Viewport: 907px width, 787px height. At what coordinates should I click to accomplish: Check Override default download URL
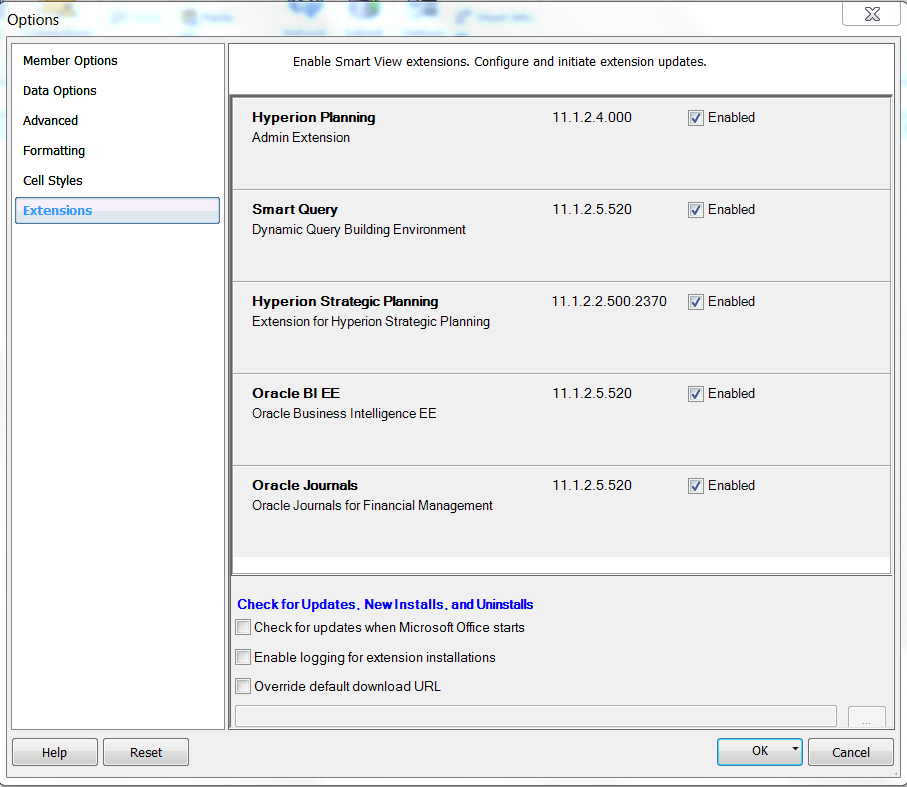(243, 686)
